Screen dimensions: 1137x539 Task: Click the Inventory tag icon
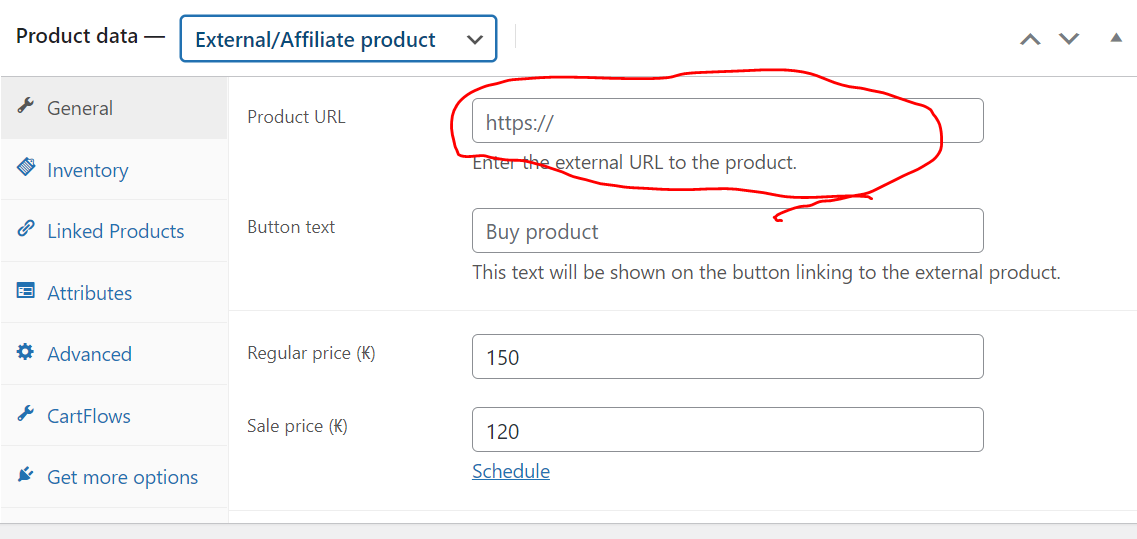(27, 168)
